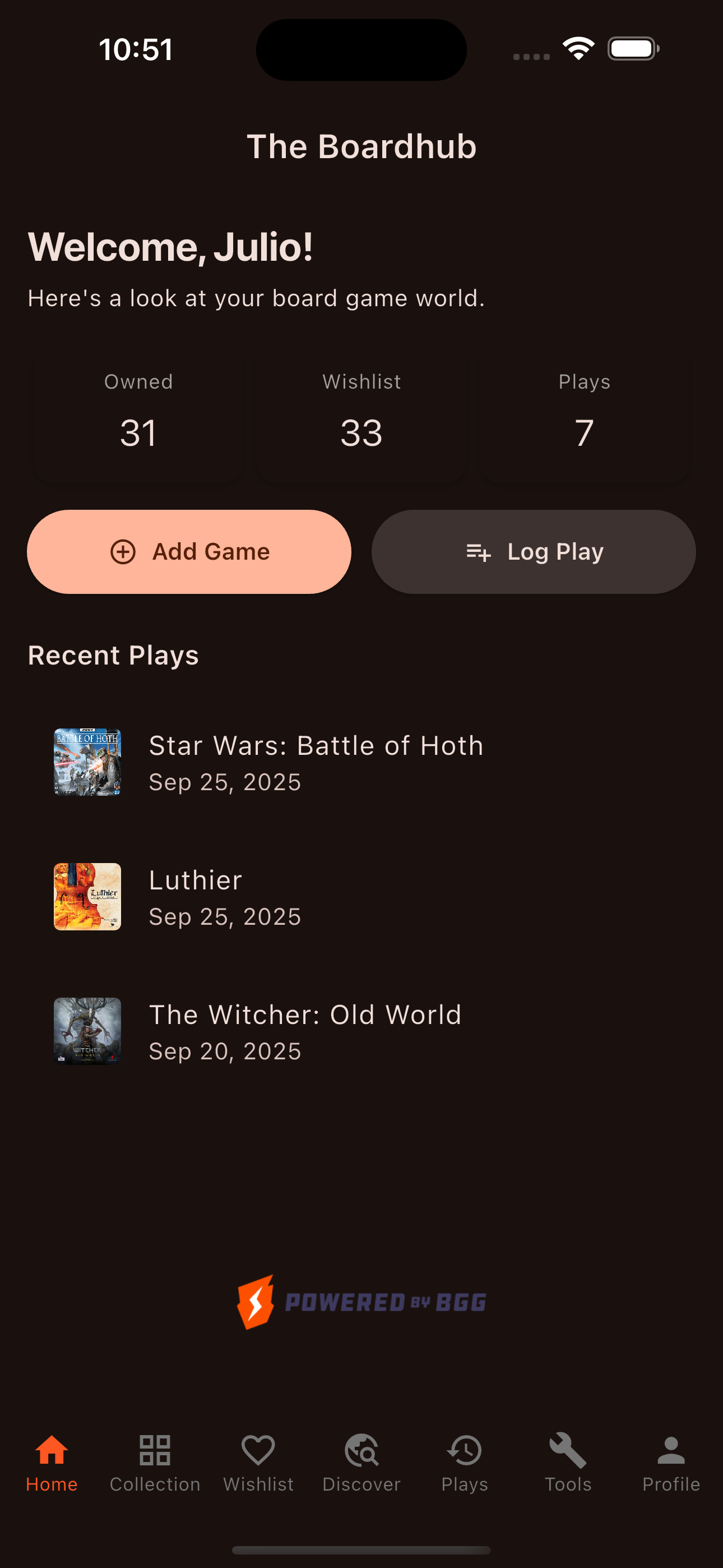Tap the Profile person icon

click(x=671, y=1450)
